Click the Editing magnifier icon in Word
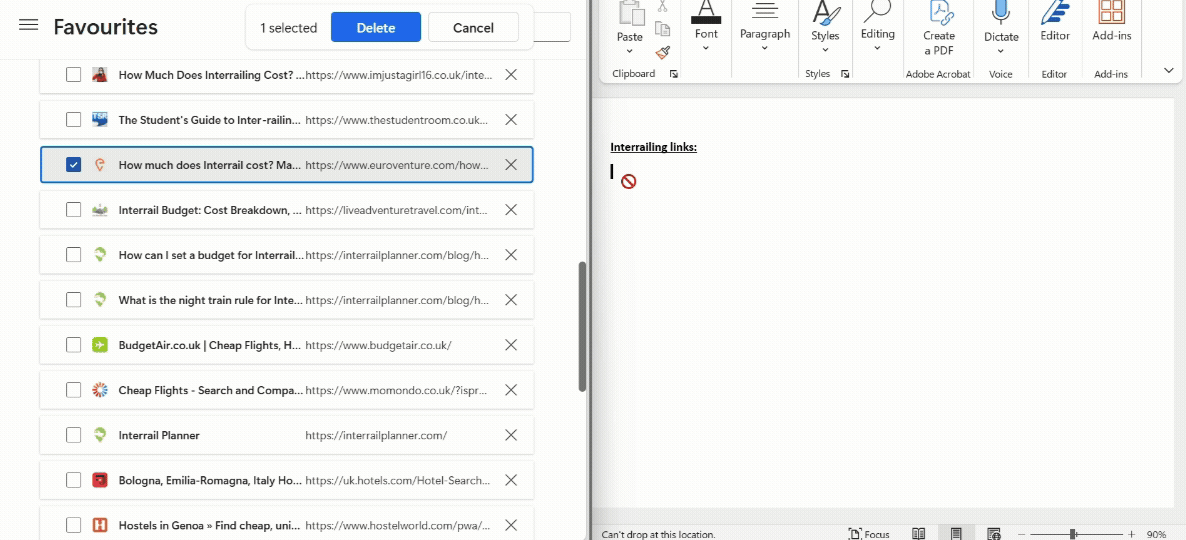Viewport: 1186px width, 540px height. coord(877,11)
